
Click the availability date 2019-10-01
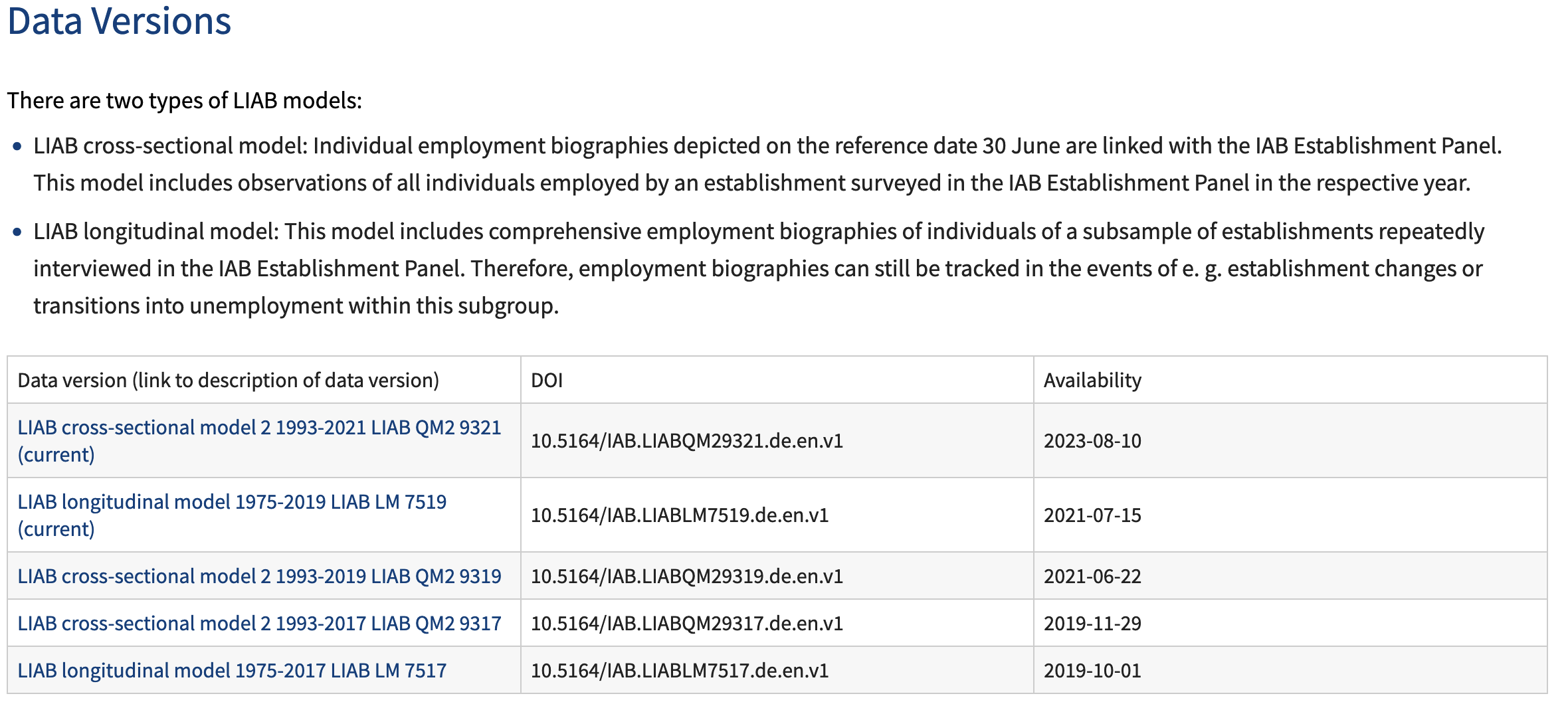(x=1092, y=671)
